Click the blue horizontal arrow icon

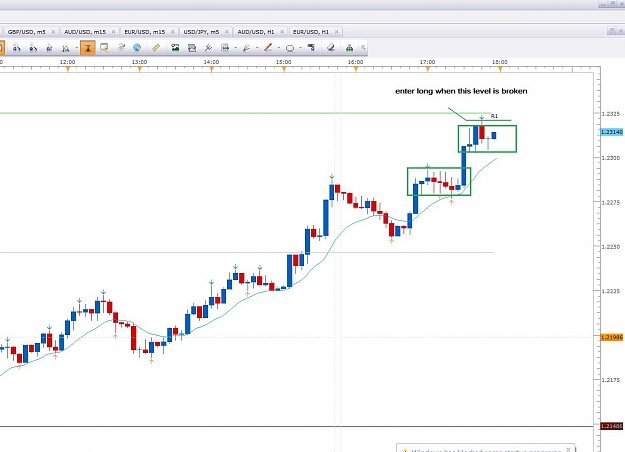click(225, 48)
